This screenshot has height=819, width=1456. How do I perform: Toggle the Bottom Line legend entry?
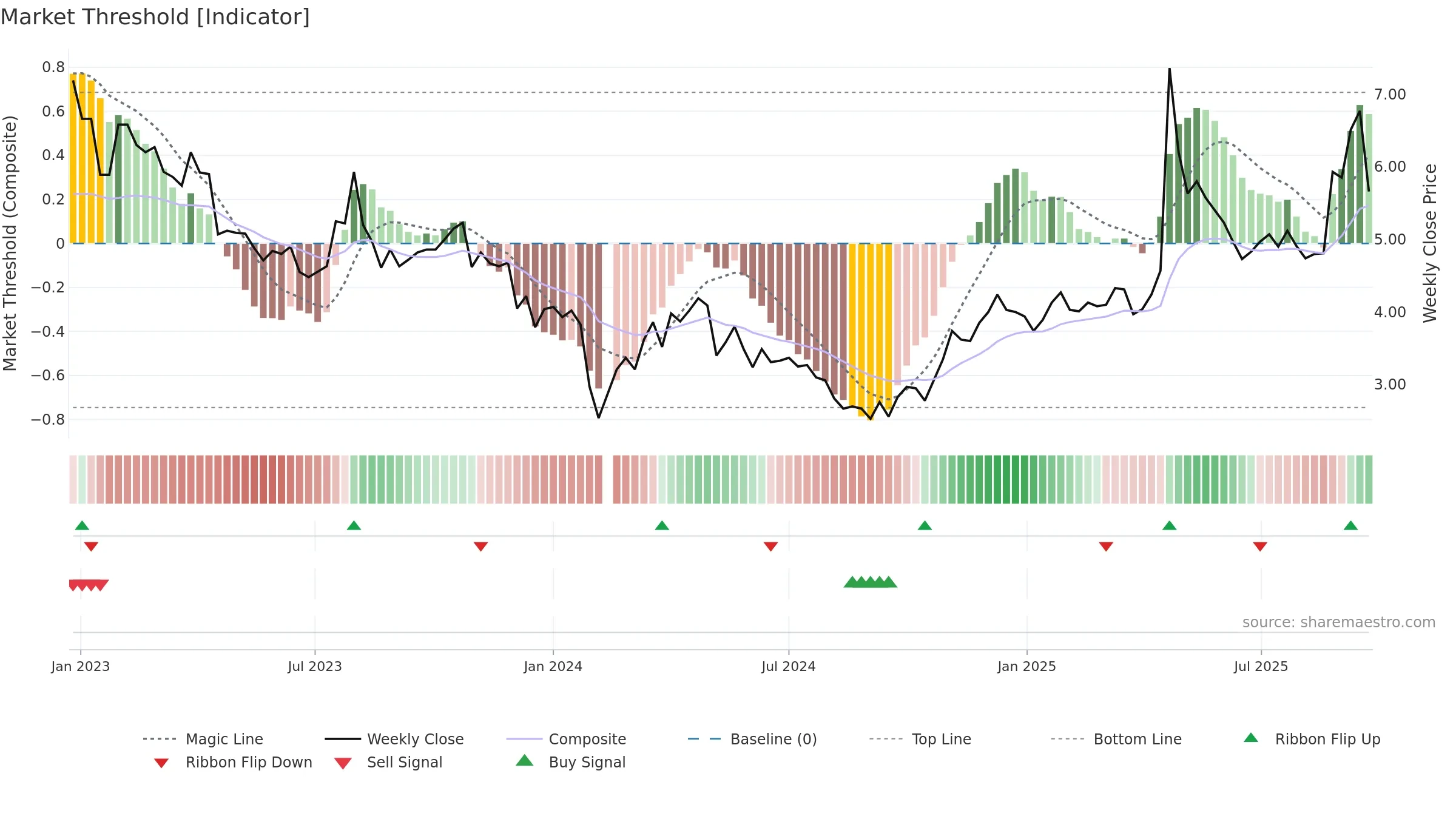pyautogui.click(x=1116, y=739)
